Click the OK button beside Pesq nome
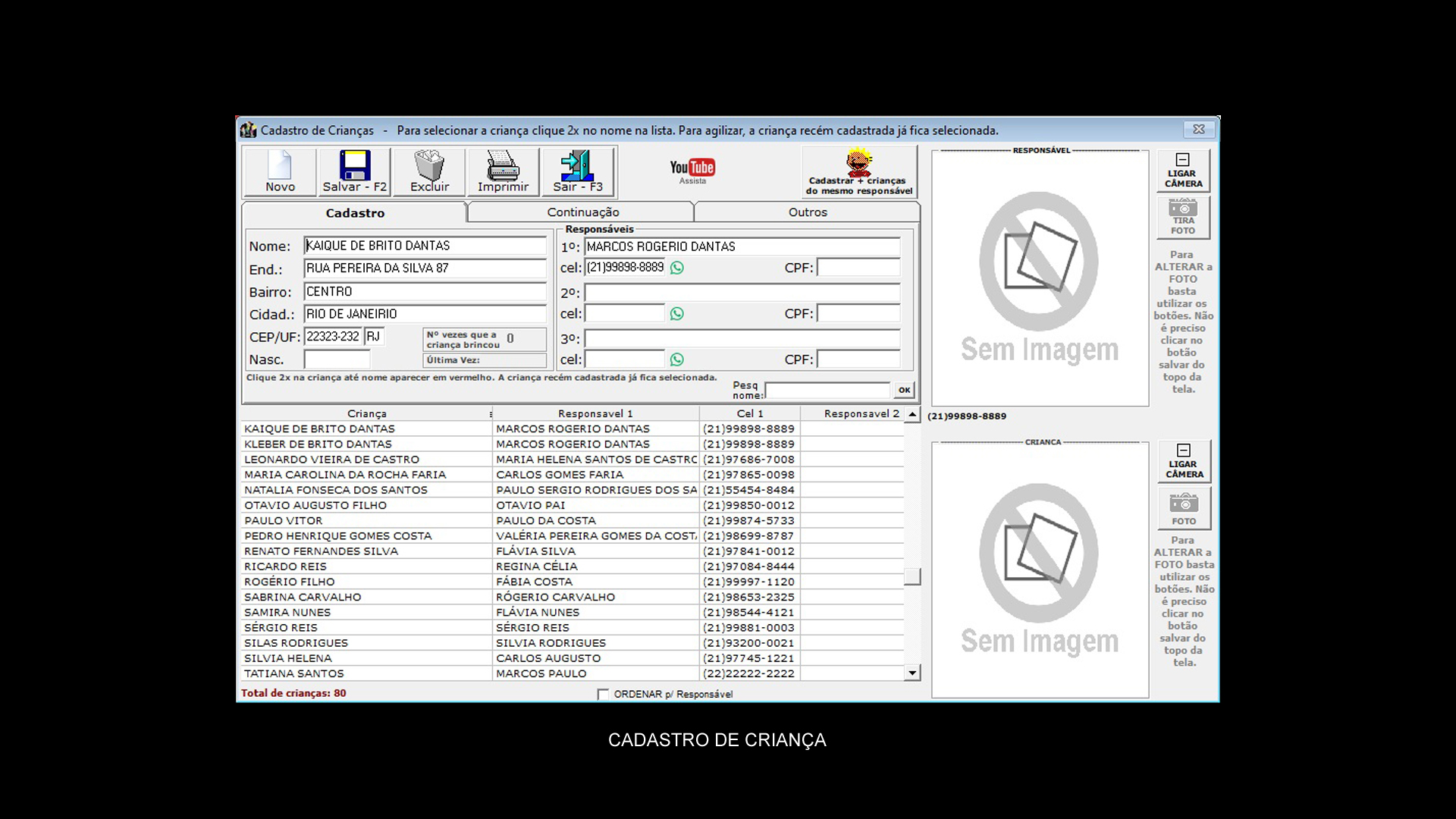The width and height of the screenshot is (1456, 819). (904, 390)
